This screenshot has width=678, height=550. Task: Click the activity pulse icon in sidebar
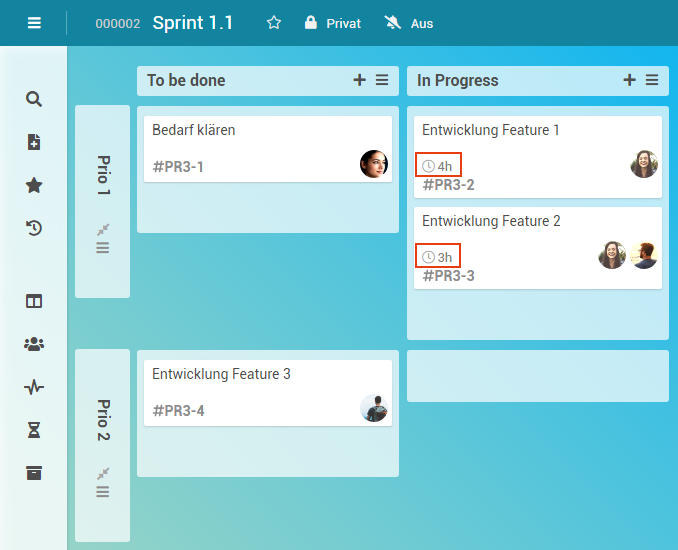(34, 387)
